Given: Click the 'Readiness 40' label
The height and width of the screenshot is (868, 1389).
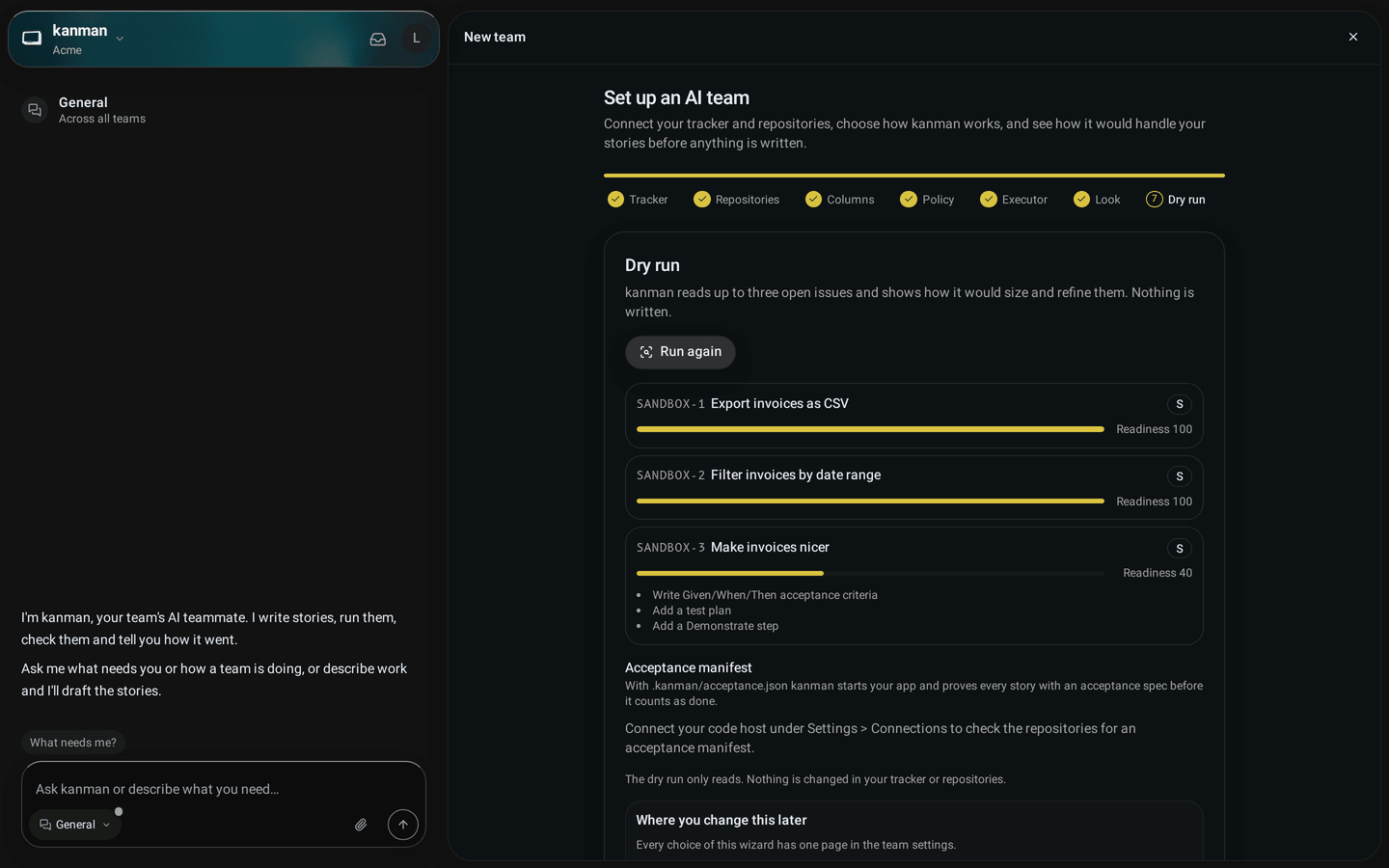Looking at the screenshot, I should point(1157,573).
